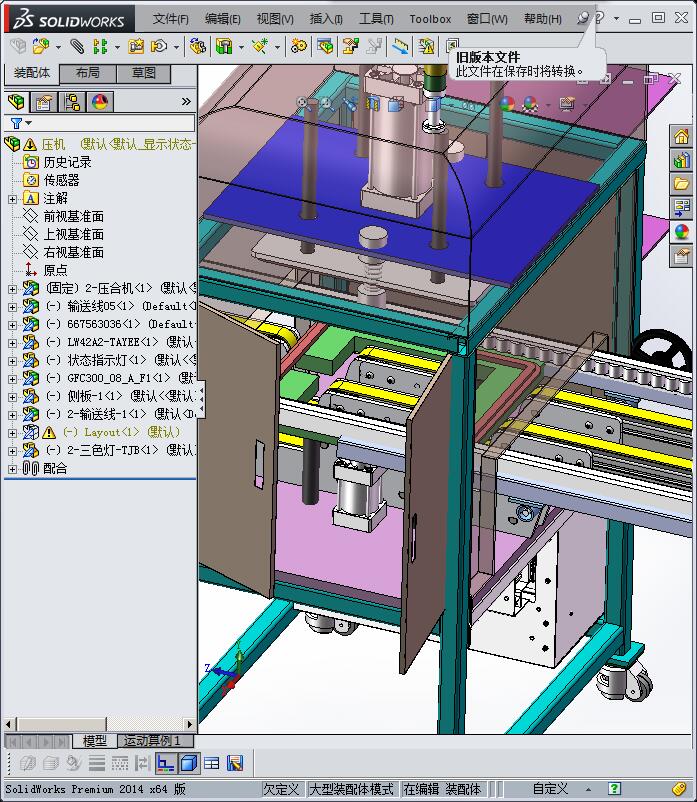The width and height of the screenshot is (697, 802).
Task: Open the 帮助(H) menu
Action: coord(543,19)
